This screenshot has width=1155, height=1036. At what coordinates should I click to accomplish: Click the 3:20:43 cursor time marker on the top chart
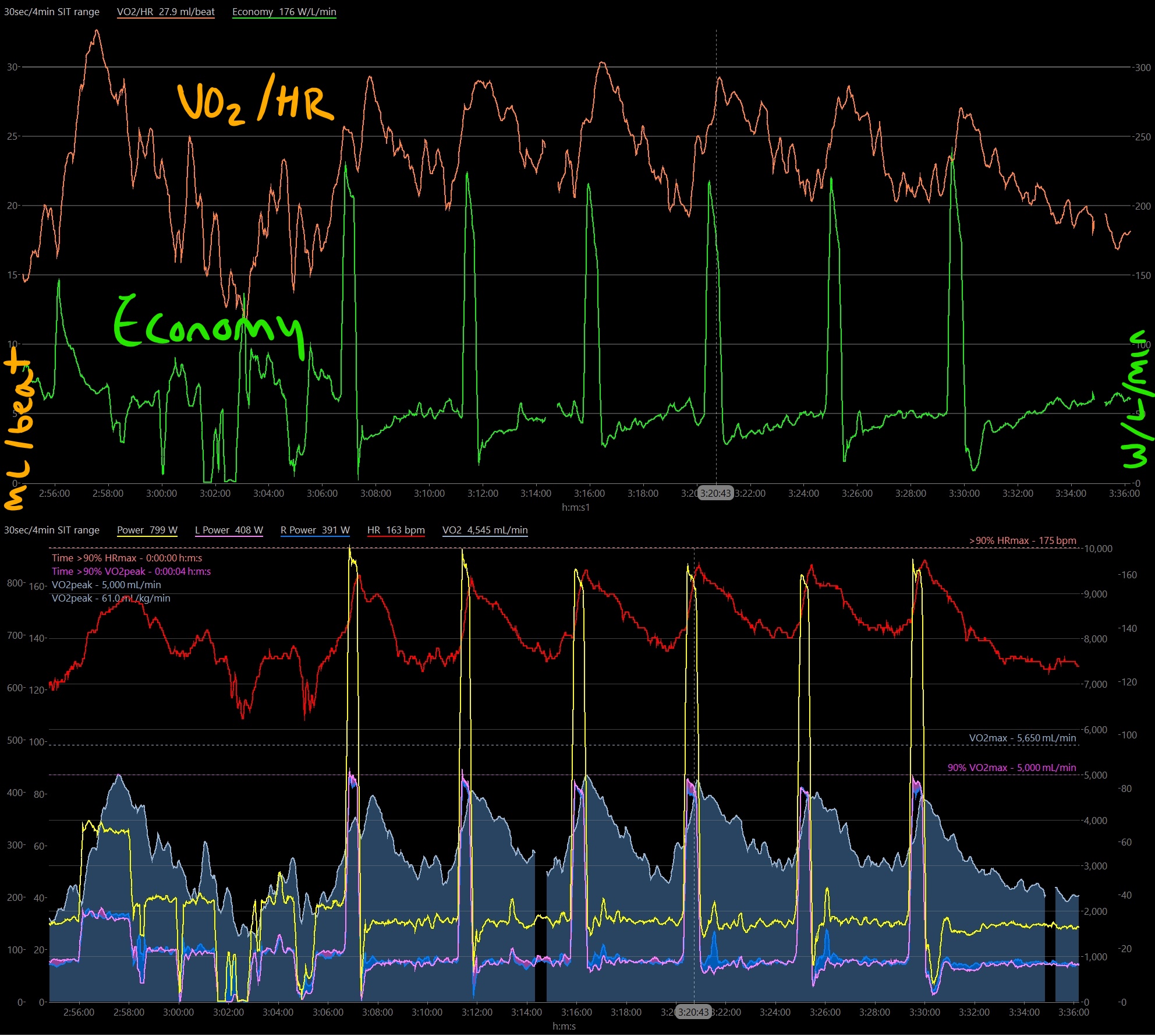(x=715, y=493)
